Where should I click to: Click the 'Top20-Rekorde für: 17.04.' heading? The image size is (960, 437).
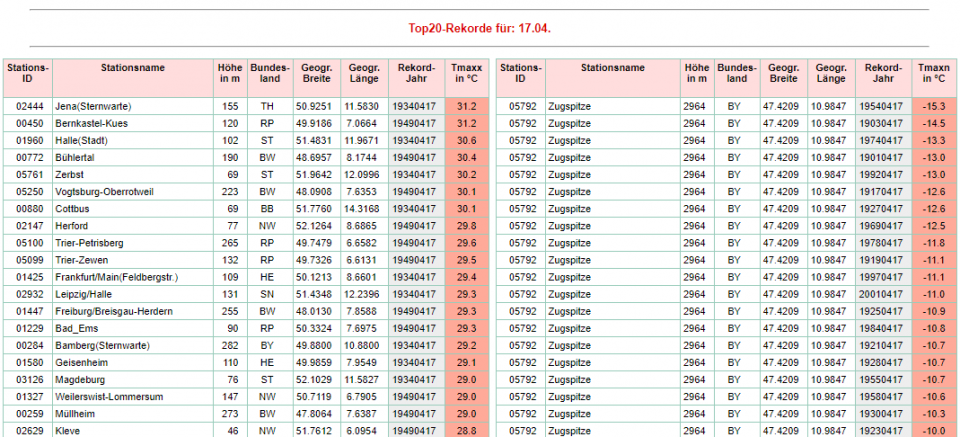479,28
